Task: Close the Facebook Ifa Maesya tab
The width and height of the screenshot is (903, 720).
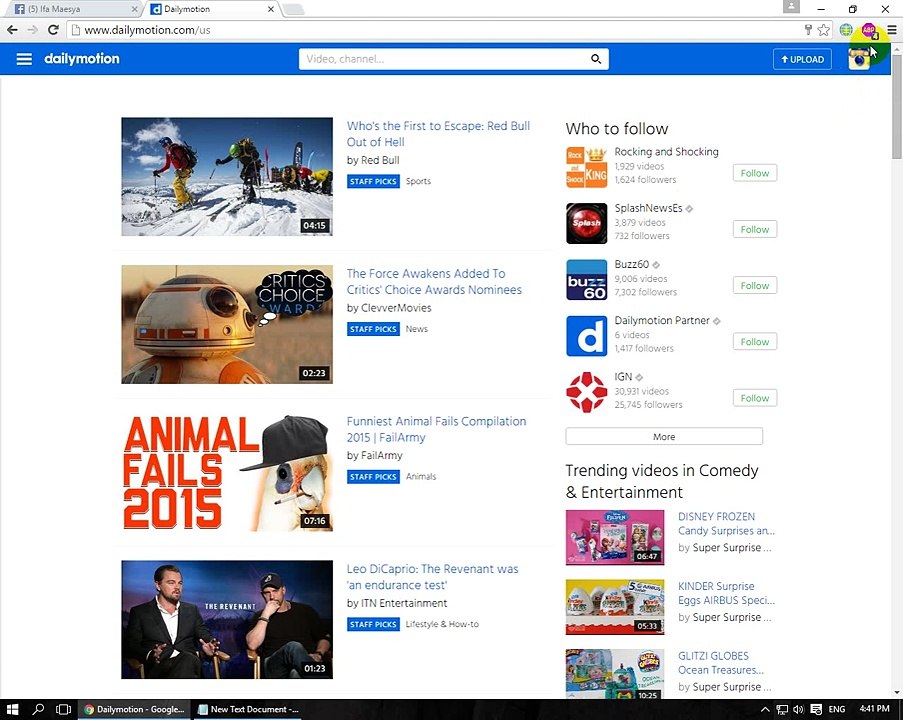Action: click(x=134, y=9)
